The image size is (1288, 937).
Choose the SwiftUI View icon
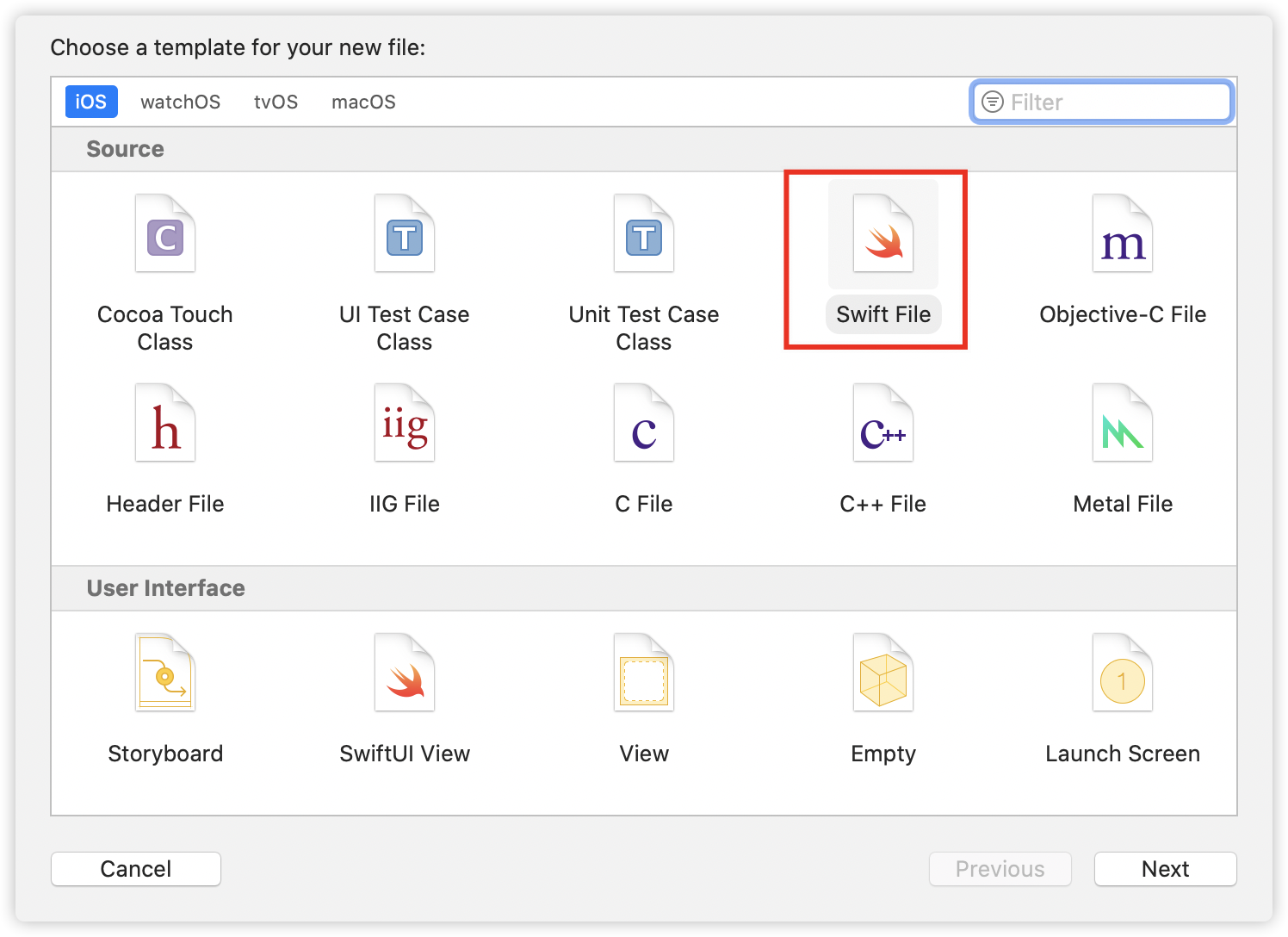tap(405, 673)
